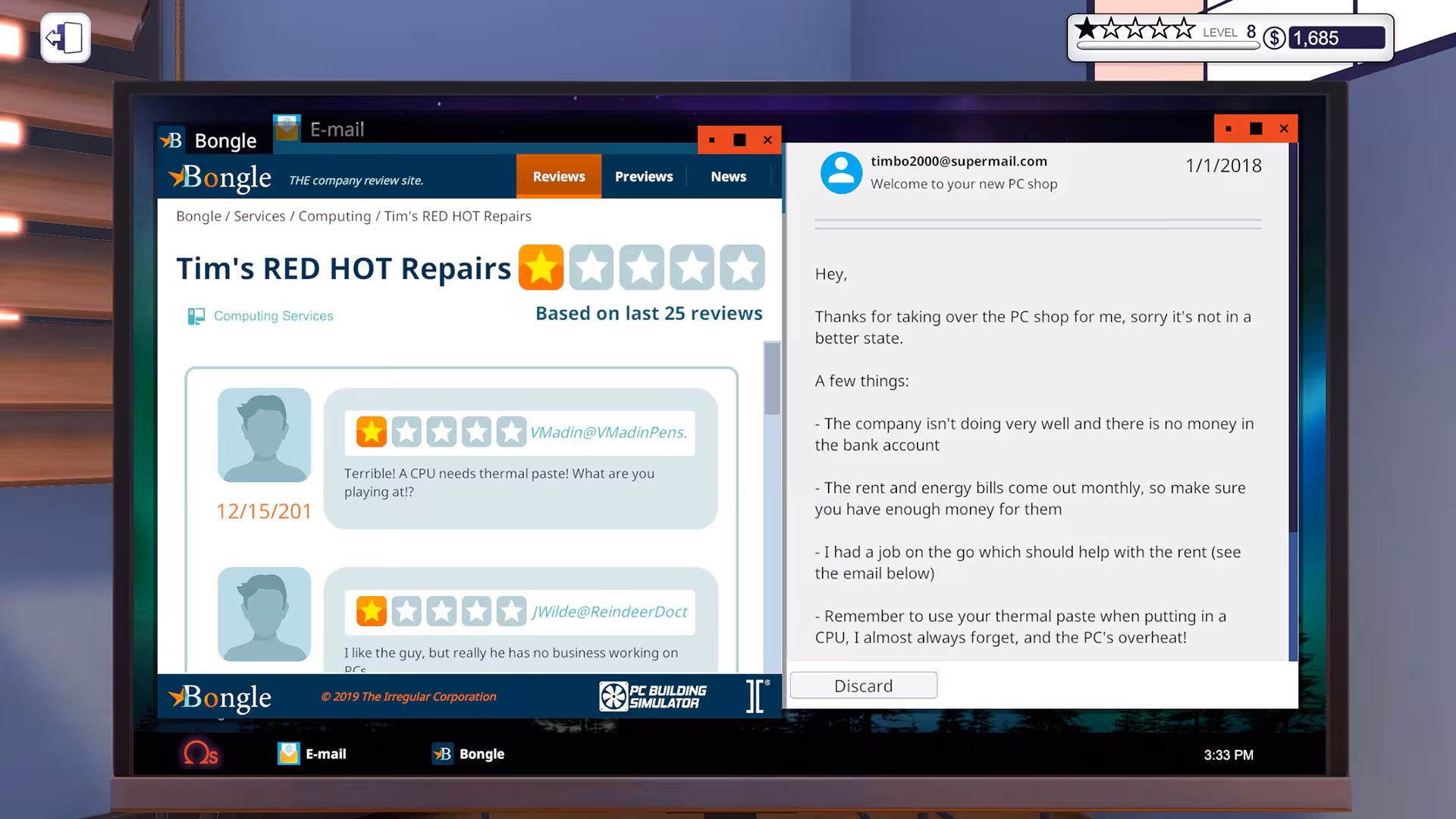The width and height of the screenshot is (1456, 819).
Task: Click the Bongle reviews scrollbar thumb
Action: point(772,378)
